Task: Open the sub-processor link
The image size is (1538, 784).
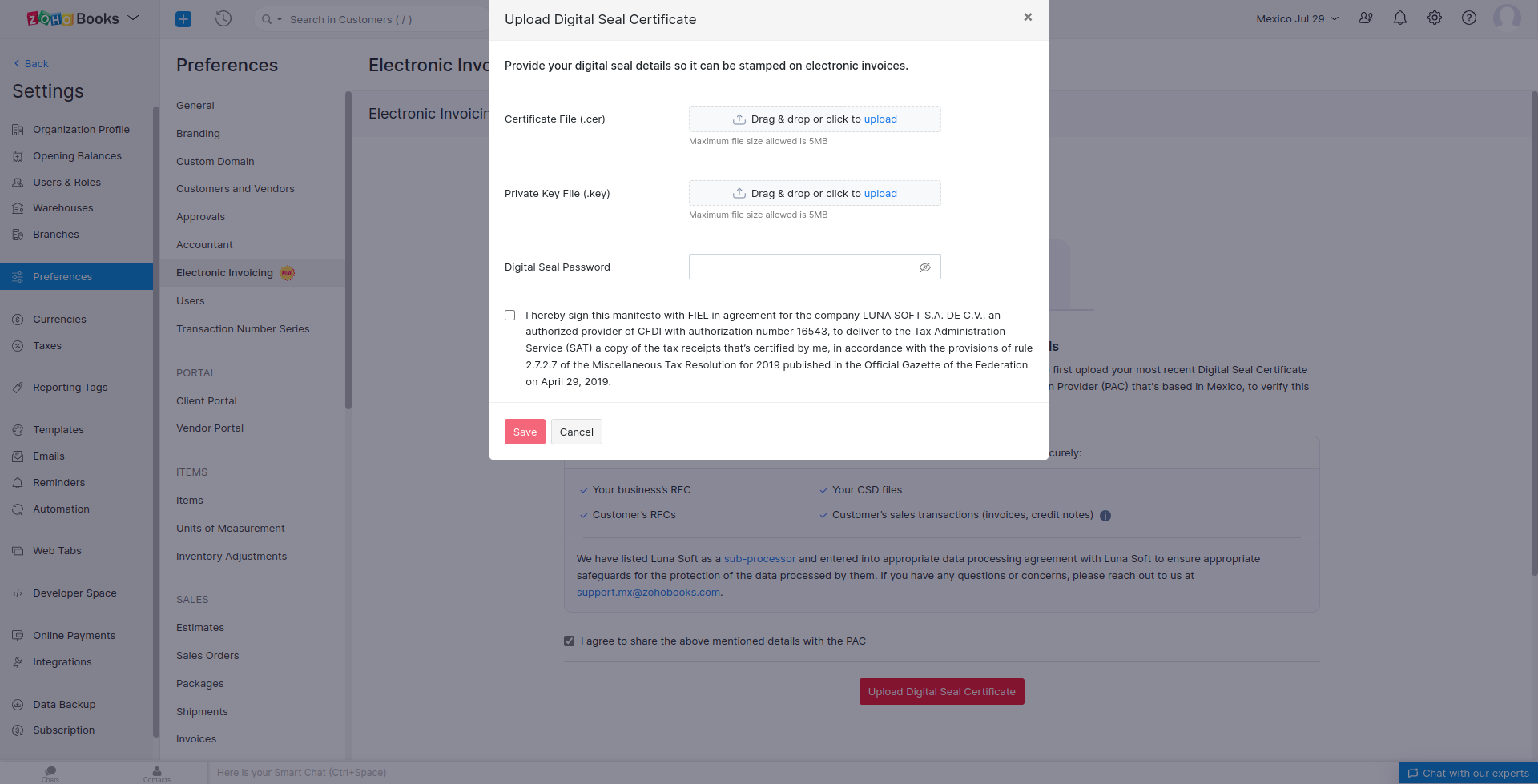Action: [759, 558]
